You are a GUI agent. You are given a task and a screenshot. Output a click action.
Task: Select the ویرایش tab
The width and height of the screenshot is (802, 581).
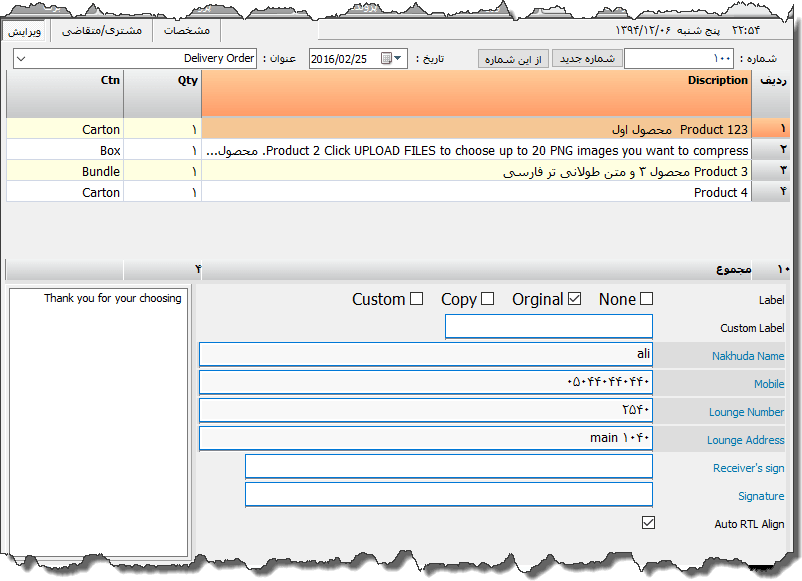coord(25,31)
